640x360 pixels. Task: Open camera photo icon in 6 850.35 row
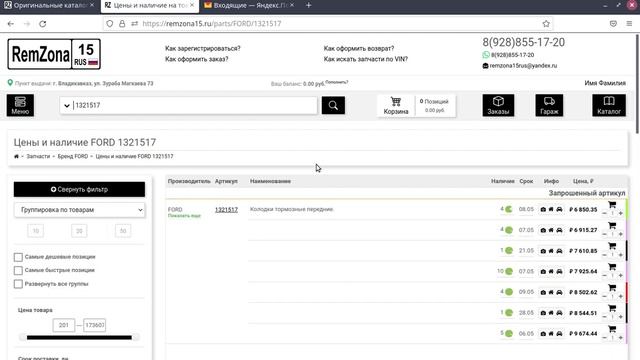pos(543,209)
